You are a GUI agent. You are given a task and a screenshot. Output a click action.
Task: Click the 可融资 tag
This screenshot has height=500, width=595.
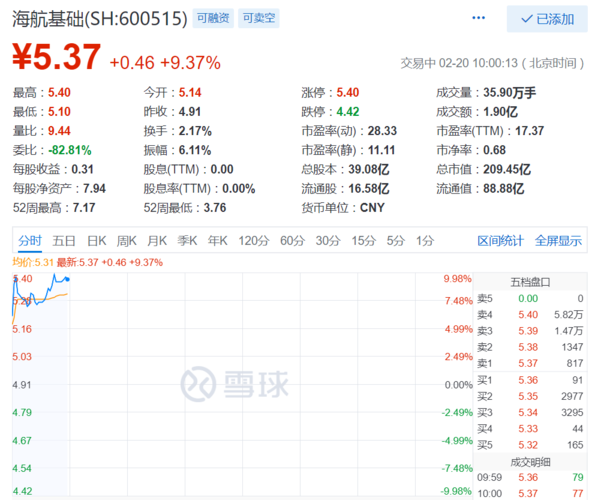(213, 18)
